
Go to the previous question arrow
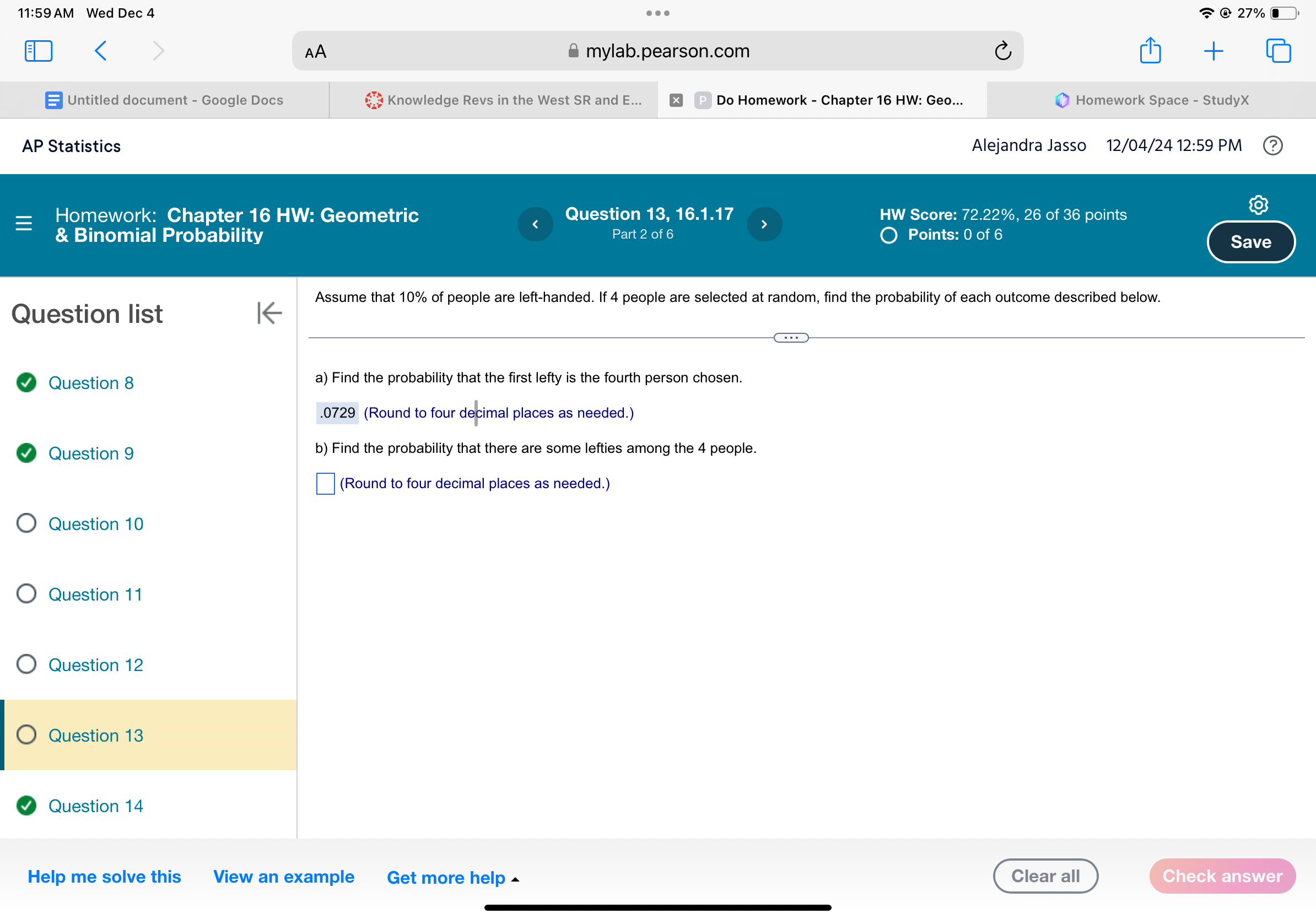click(535, 224)
